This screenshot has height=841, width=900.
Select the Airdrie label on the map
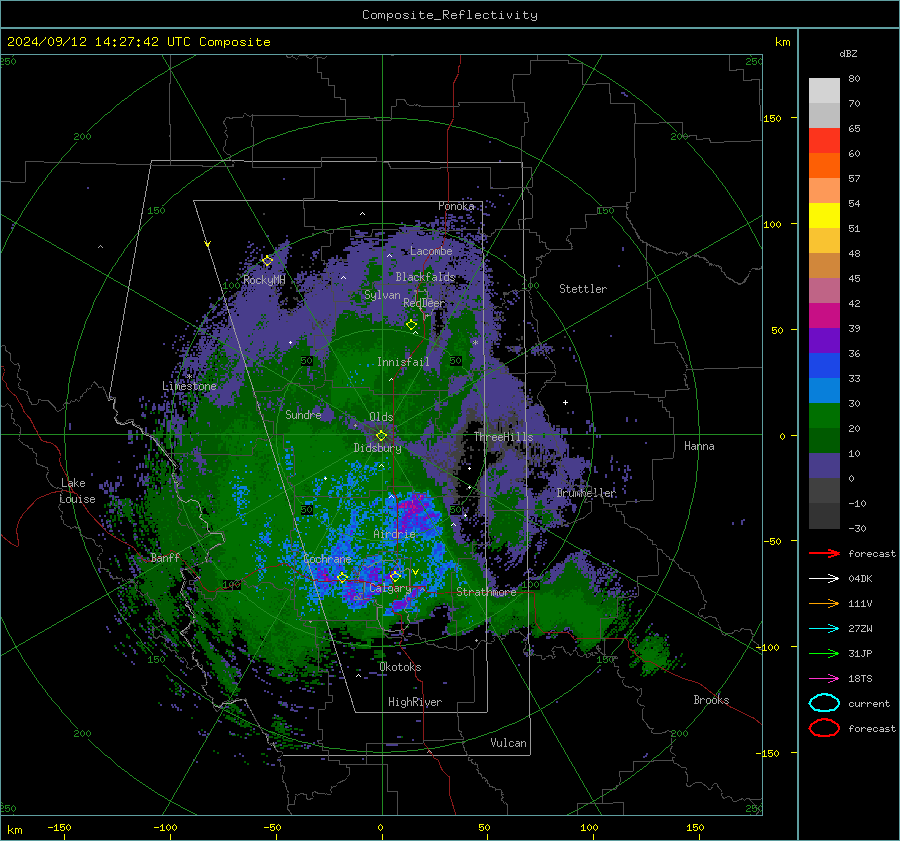click(394, 534)
